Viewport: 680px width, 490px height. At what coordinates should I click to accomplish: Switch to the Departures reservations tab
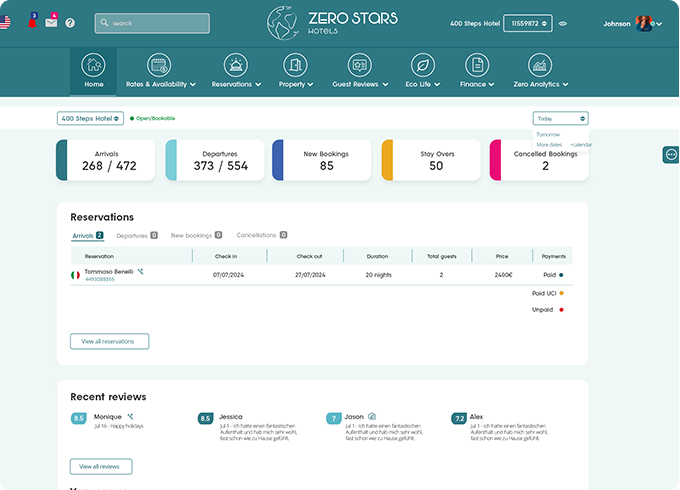coord(137,236)
